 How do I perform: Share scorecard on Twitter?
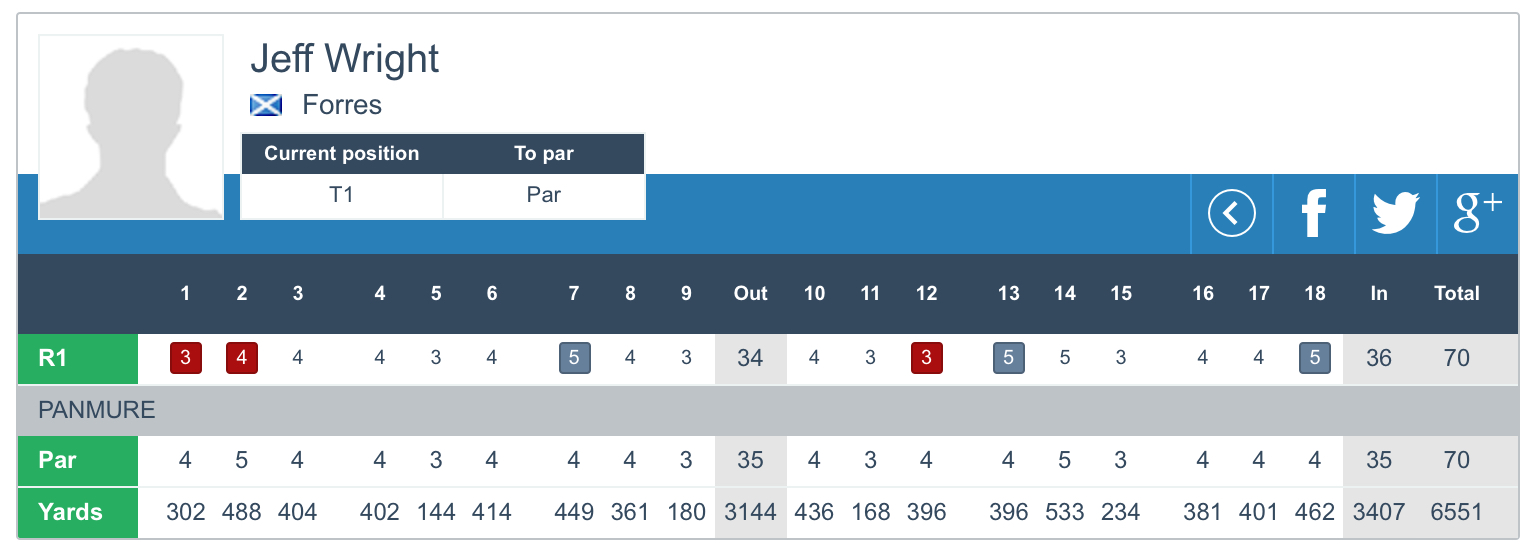point(1395,213)
